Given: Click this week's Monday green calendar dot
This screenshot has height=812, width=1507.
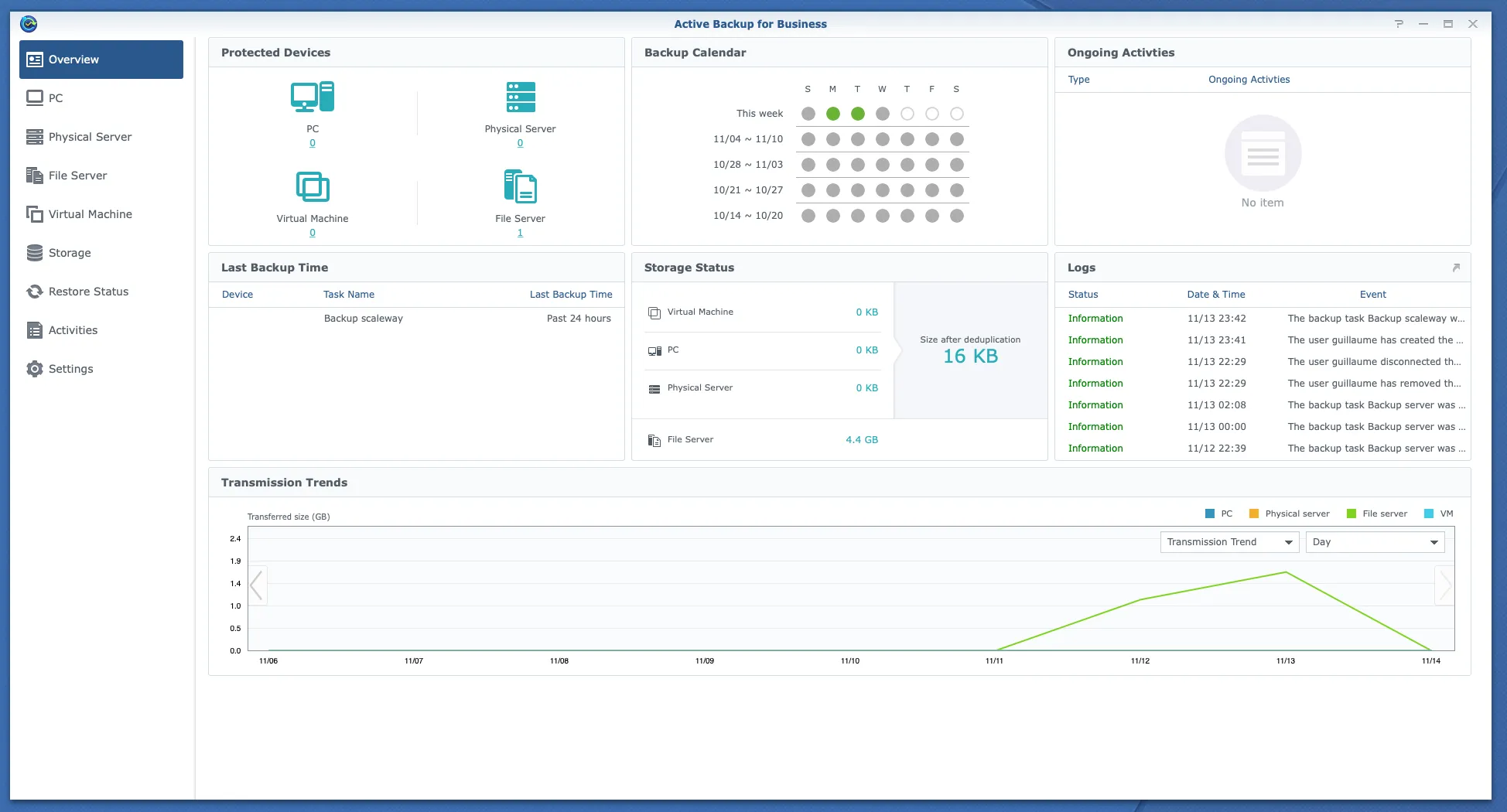Looking at the screenshot, I should pyautogui.click(x=833, y=114).
